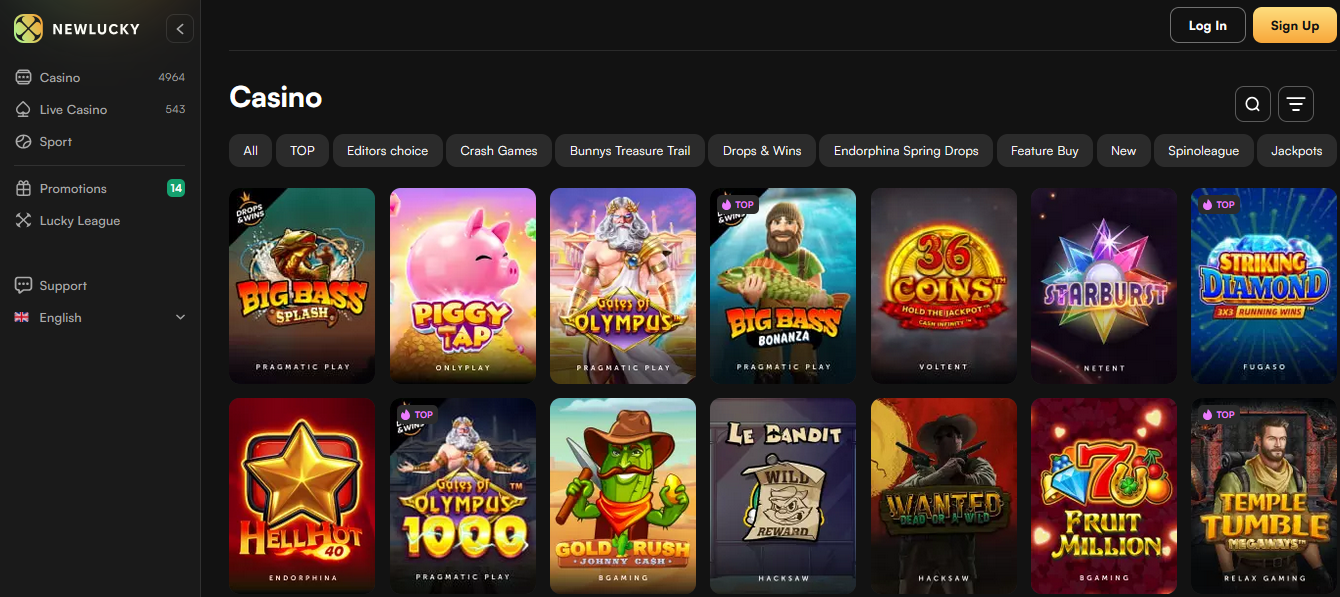Open the Starburst game tile
This screenshot has width=1340, height=597.
[1104, 285]
